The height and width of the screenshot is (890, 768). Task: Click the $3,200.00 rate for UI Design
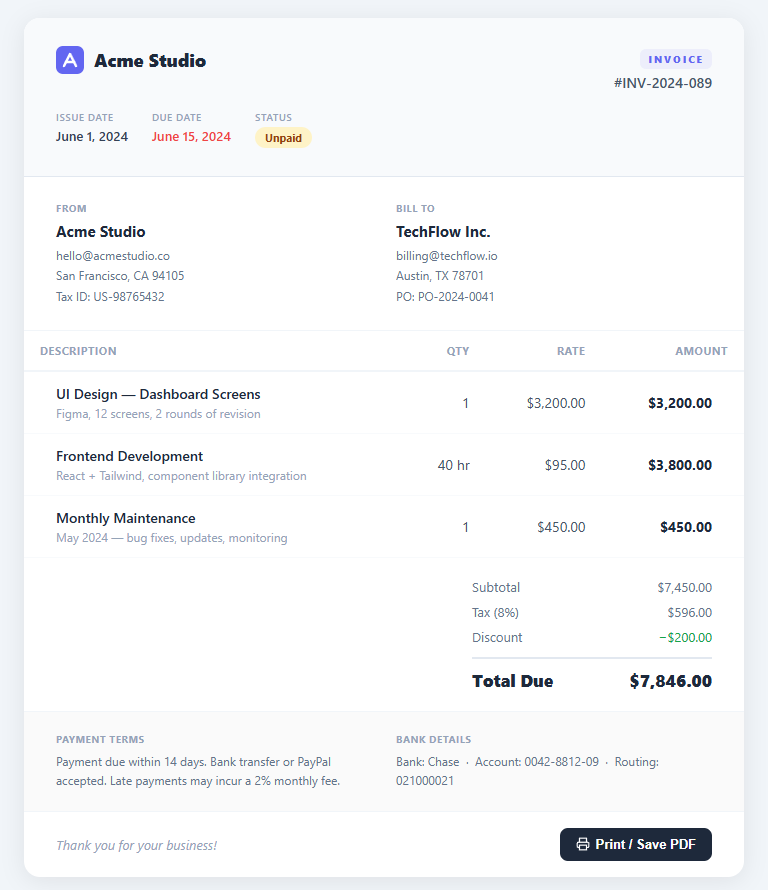(x=556, y=403)
